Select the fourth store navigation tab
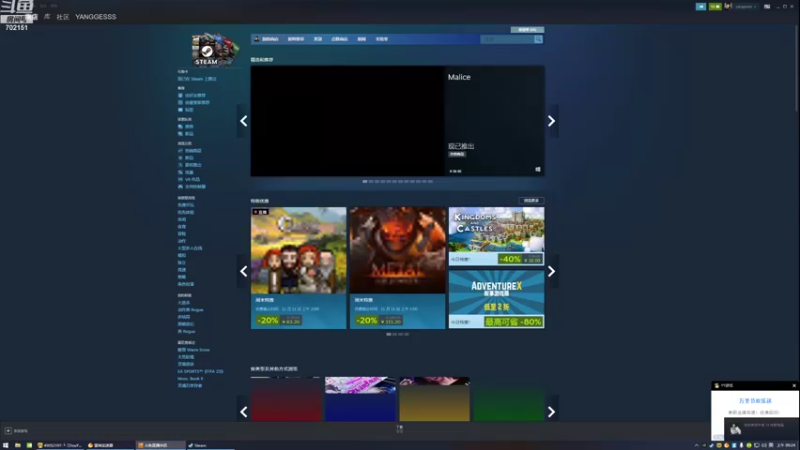This screenshot has width=800, height=450. pyautogui.click(x=339, y=39)
